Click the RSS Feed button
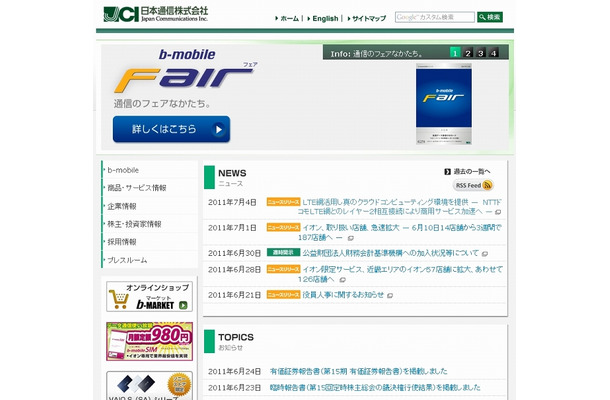The image size is (610, 400). coord(473,185)
